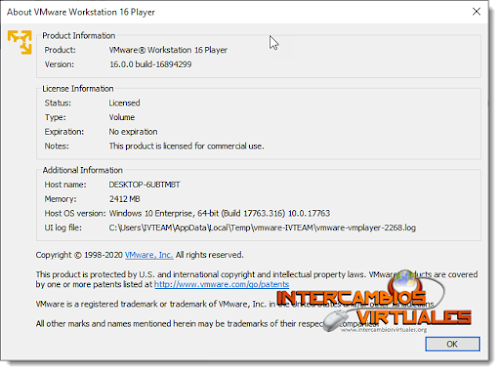Click the Windows 10 Enterprise host OS value
500x372 pixels.
pos(219,213)
